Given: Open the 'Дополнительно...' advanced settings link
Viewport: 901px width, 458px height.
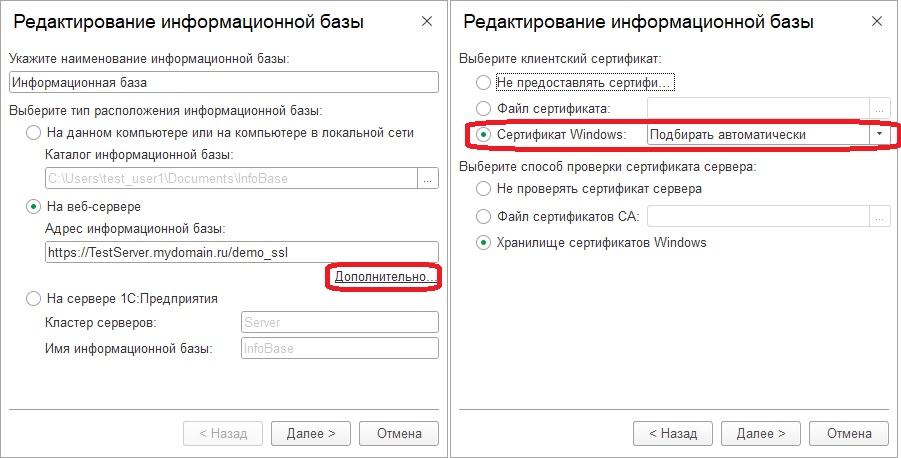Looking at the screenshot, I should coord(385,276).
